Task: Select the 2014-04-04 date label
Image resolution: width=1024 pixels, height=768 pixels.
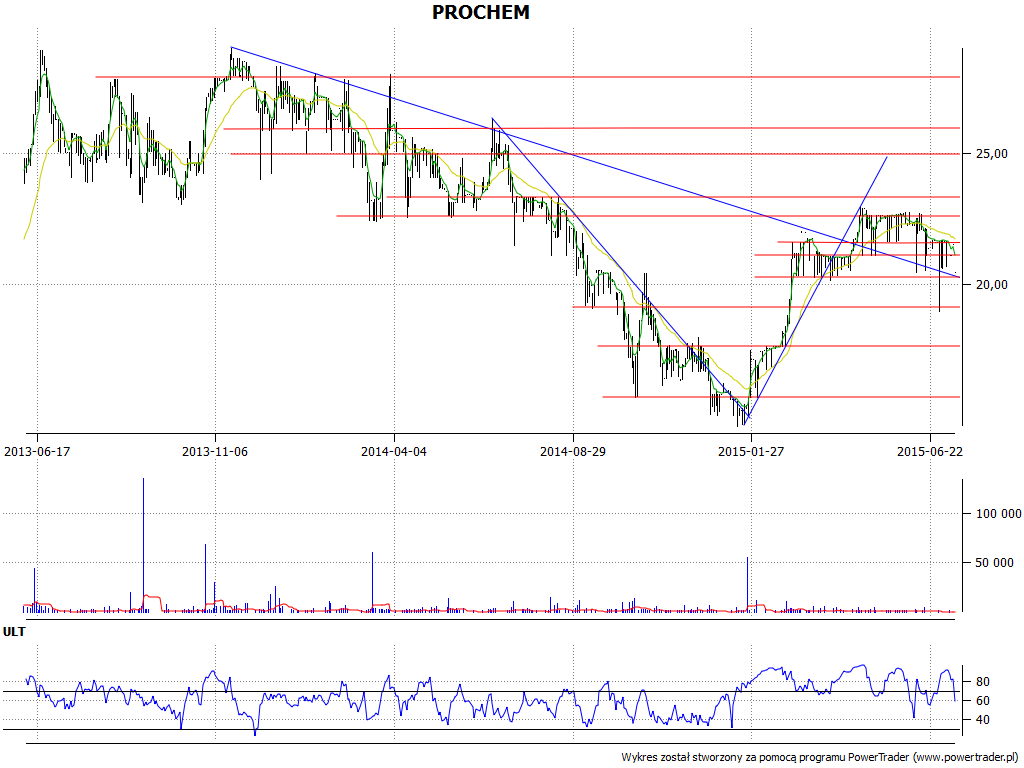Action: (x=394, y=451)
